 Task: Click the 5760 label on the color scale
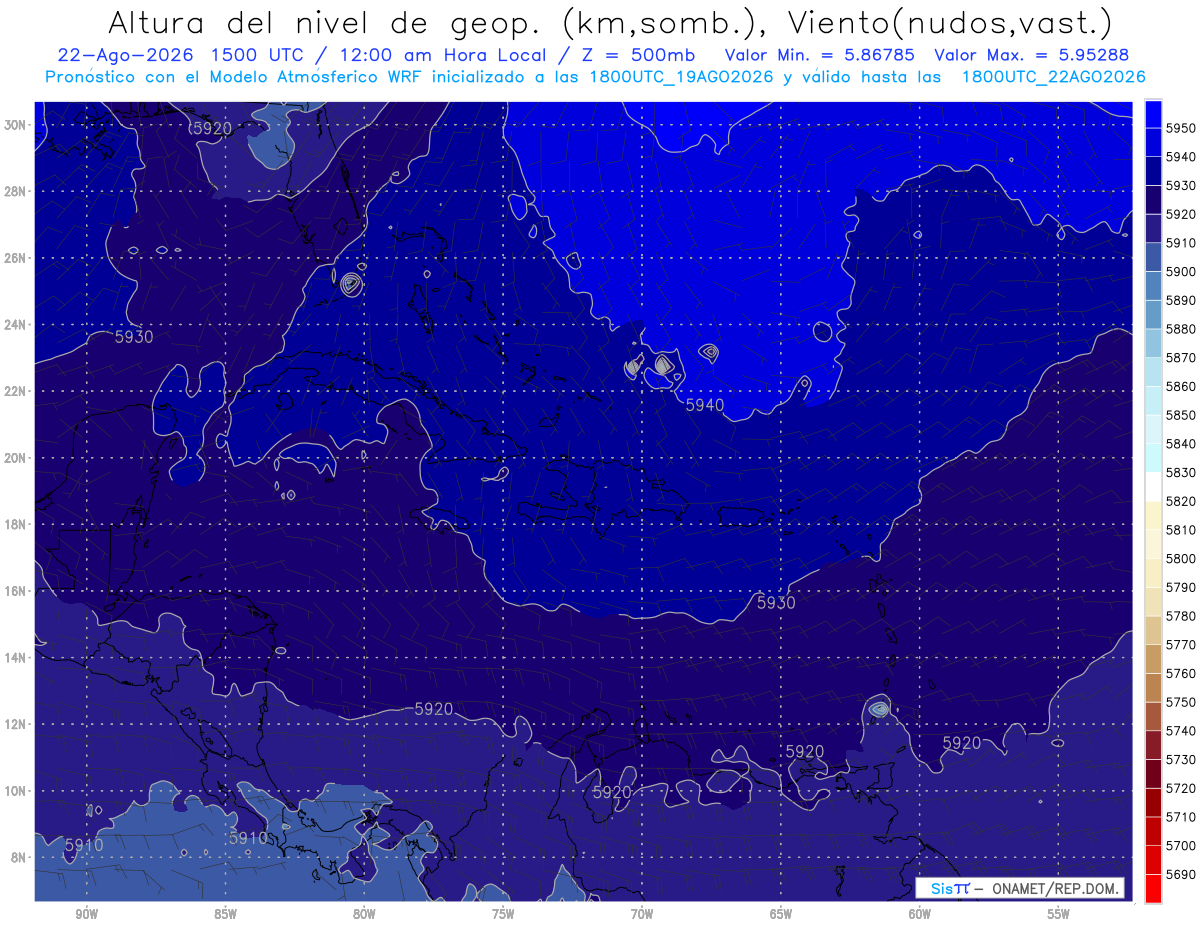(1182, 673)
